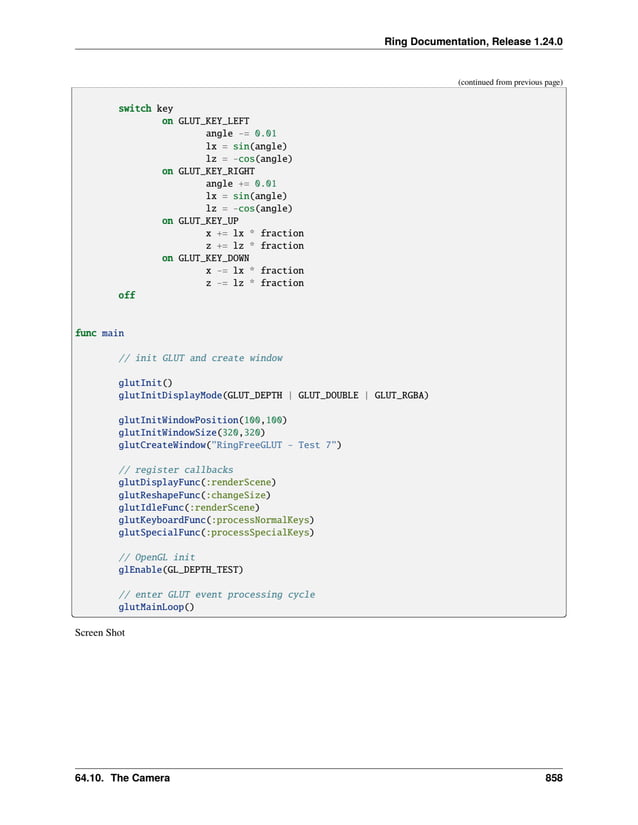Click the 'z += lz * fraction' line
Viewport: 638px width, 825px height.
pyautogui.click(x=255, y=246)
